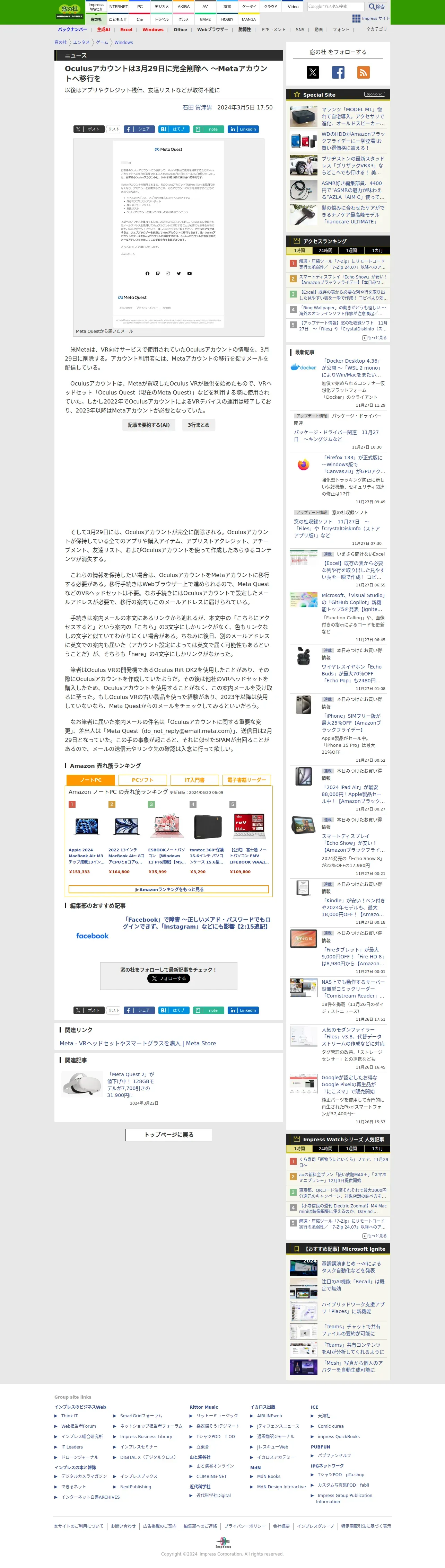Open 生成AI category in the menu bar
Screen dimensions: 445x1568
[x=104, y=29]
